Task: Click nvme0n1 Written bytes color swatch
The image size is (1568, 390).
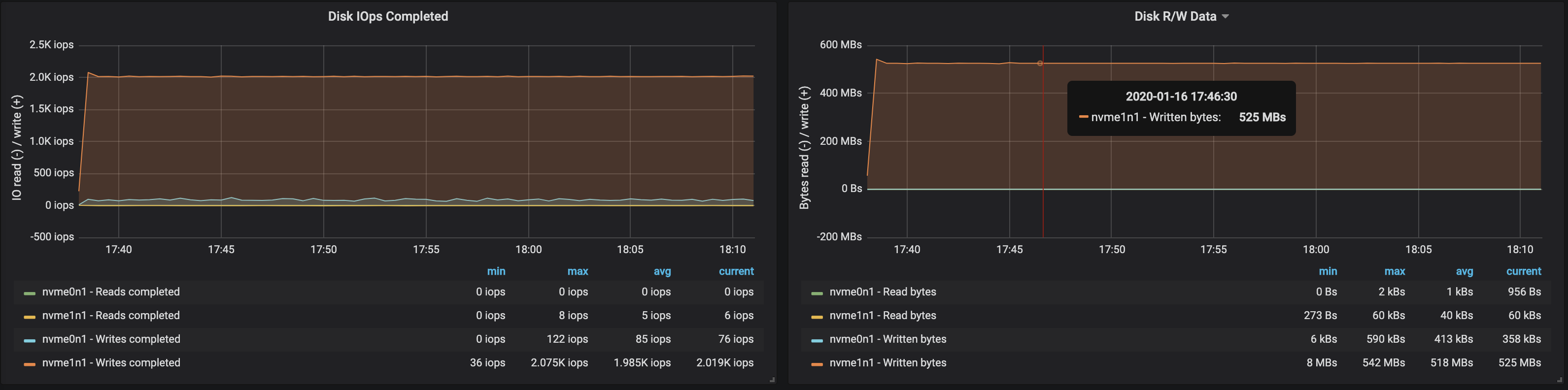Action: (x=817, y=341)
